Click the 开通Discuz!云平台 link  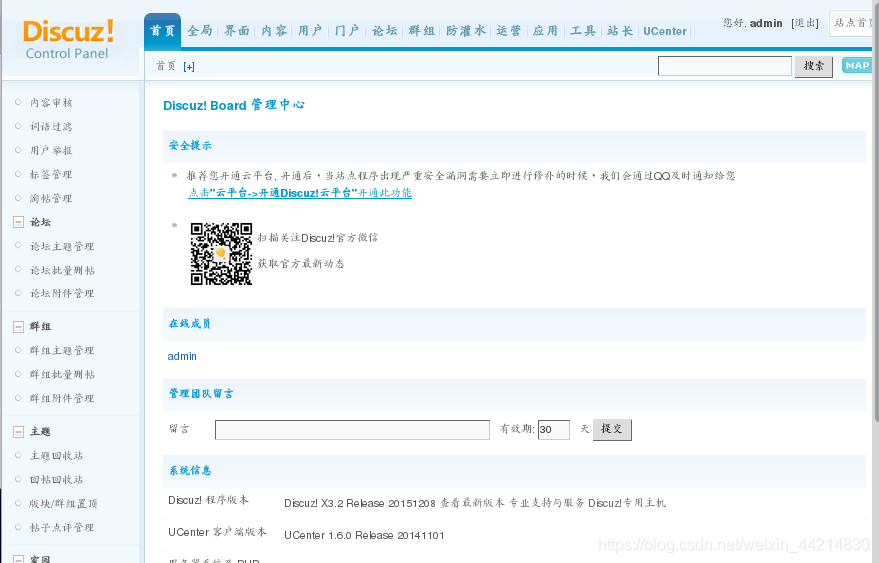coord(300,193)
